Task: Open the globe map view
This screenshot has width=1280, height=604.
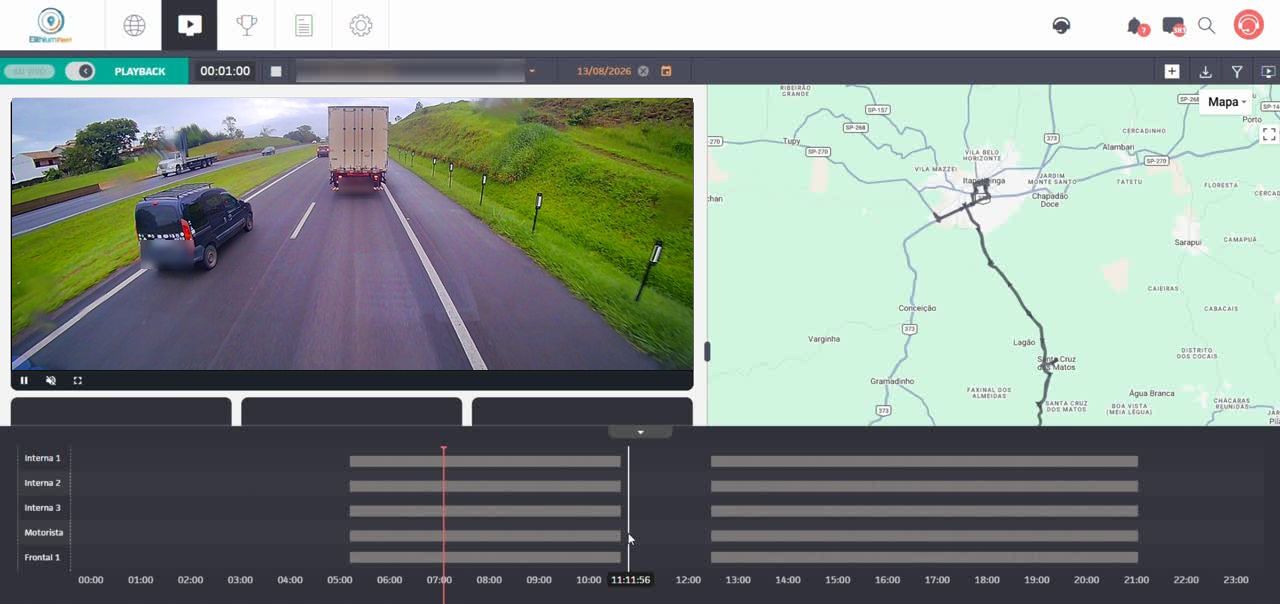Action: click(x=134, y=26)
